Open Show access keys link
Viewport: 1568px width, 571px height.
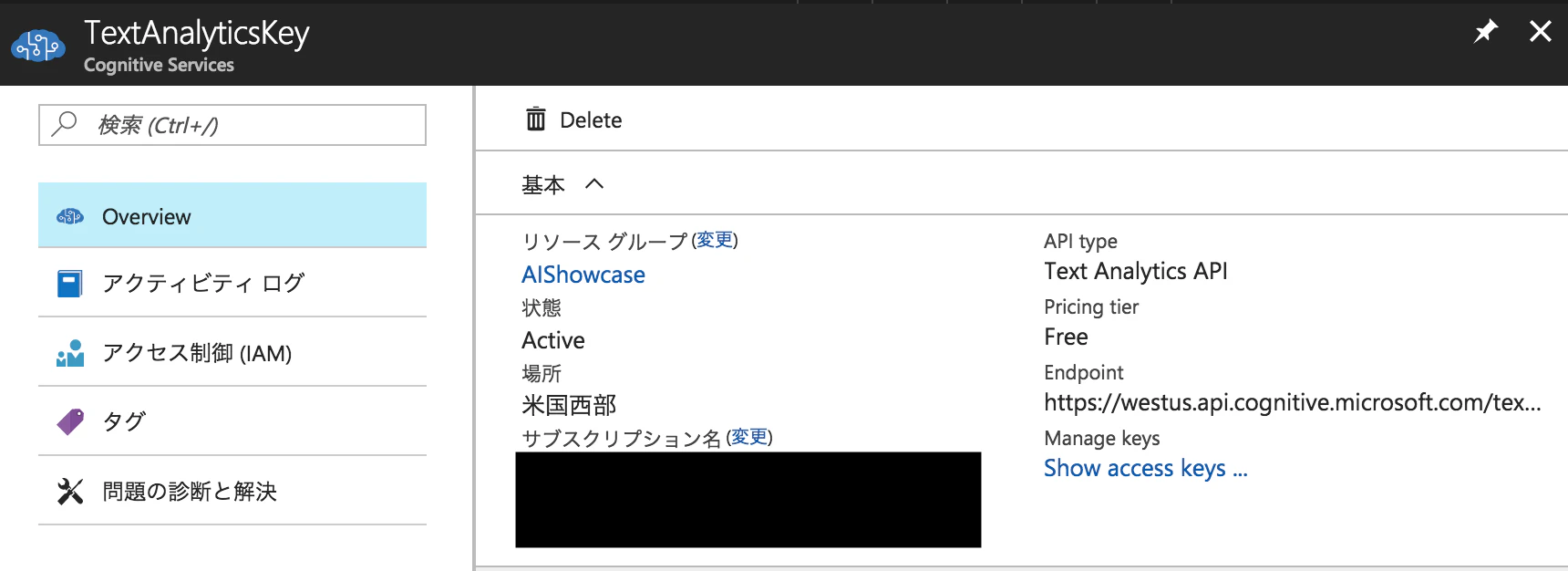coord(1146,469)
